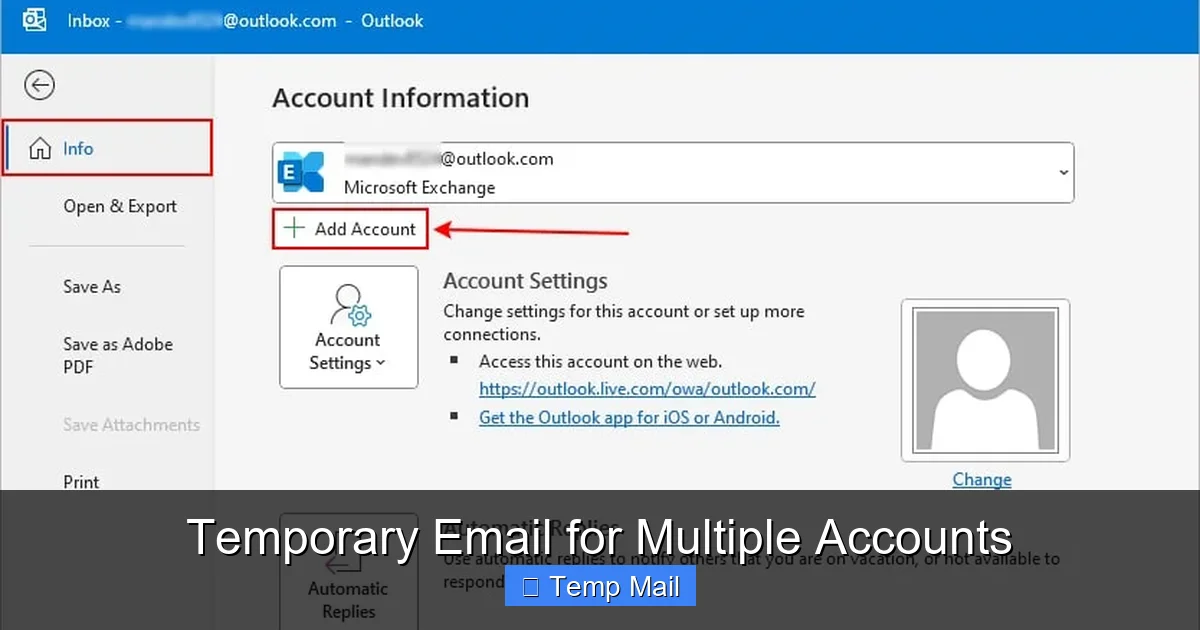Open the outlook.live.com/owa web link
The image size is (1200, 630).
647,389
